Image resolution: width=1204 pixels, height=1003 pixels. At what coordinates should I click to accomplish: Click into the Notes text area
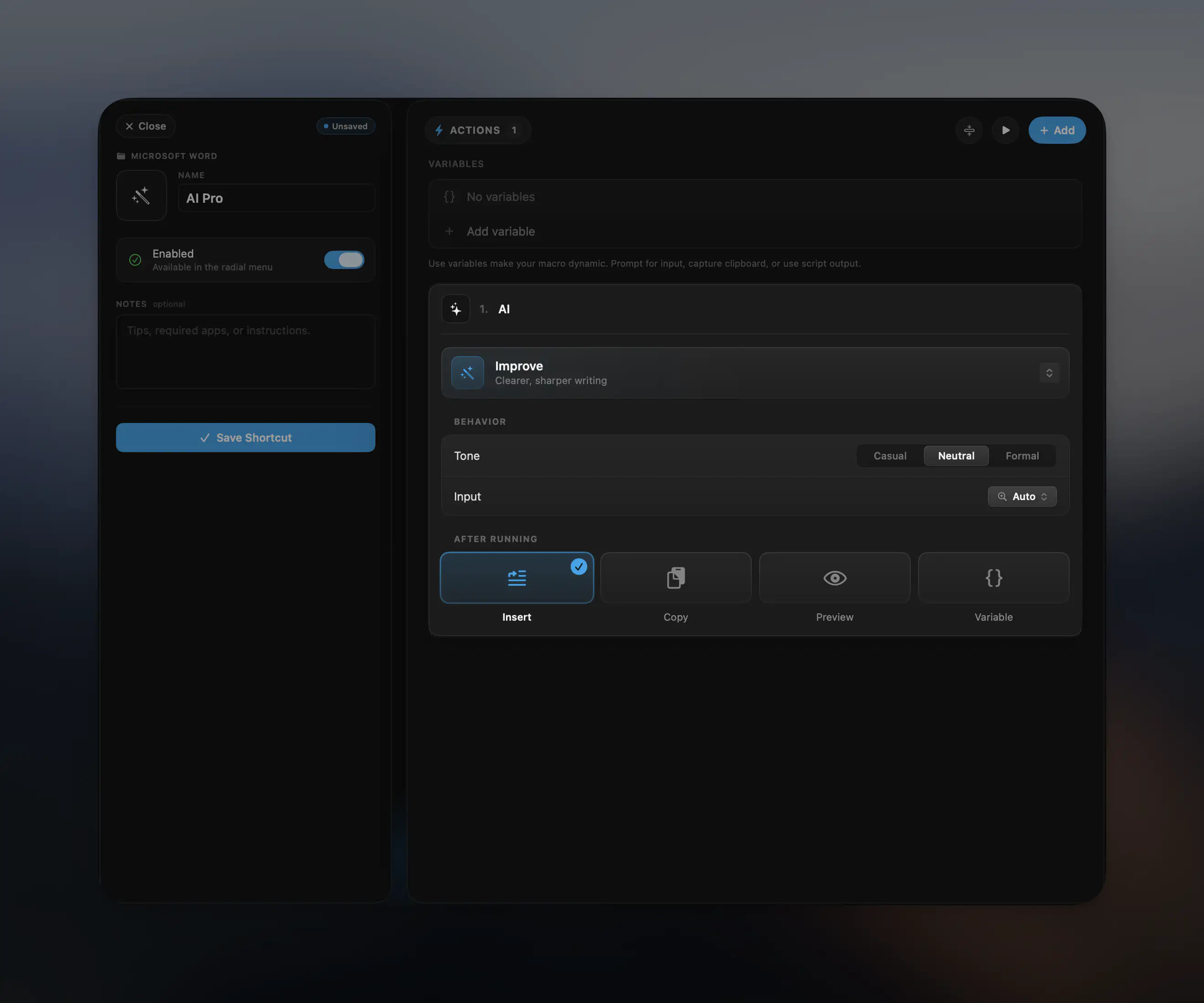coord(245,352)
